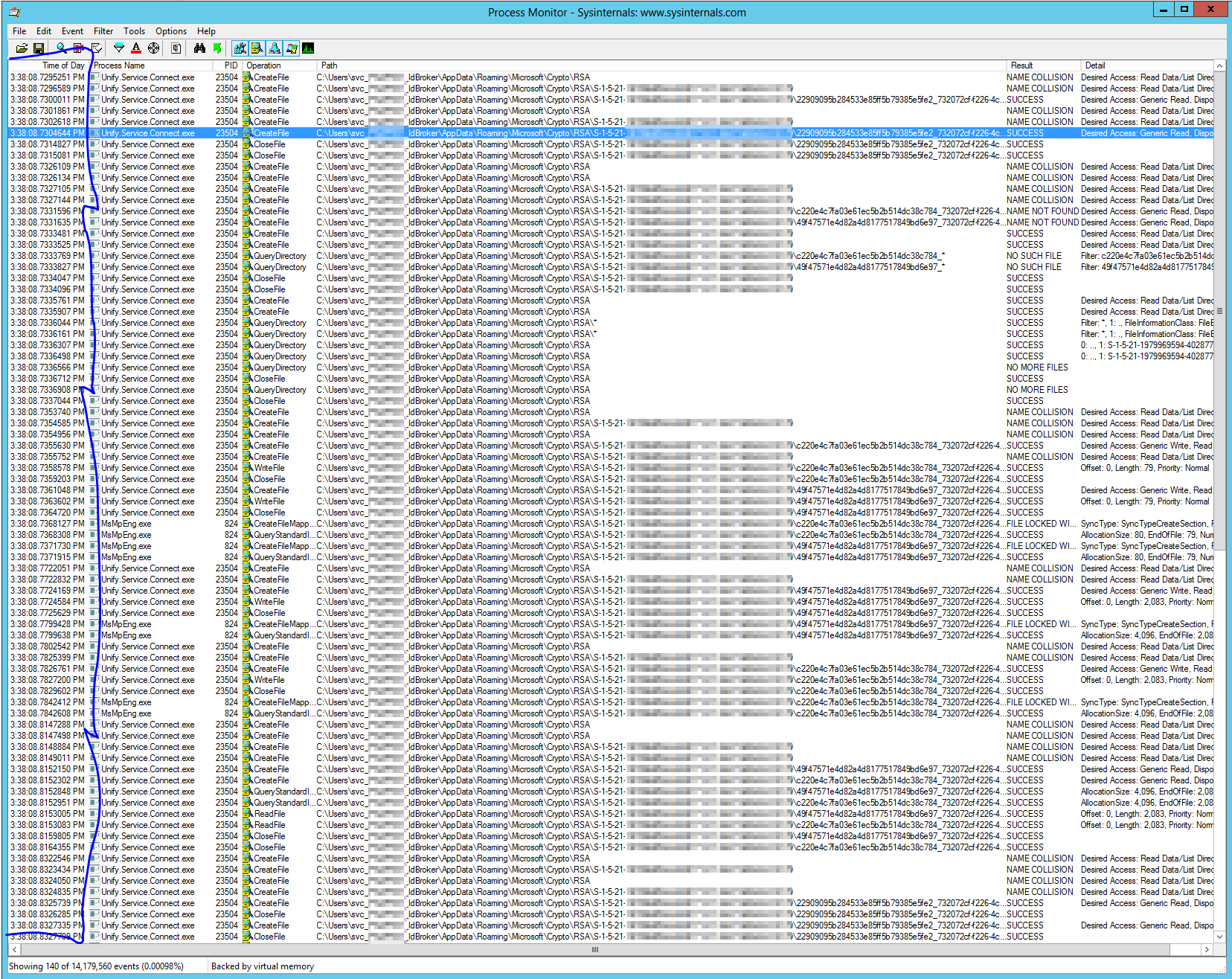
Task: Toggle Show Registry Activity
Action: [240, 48]
